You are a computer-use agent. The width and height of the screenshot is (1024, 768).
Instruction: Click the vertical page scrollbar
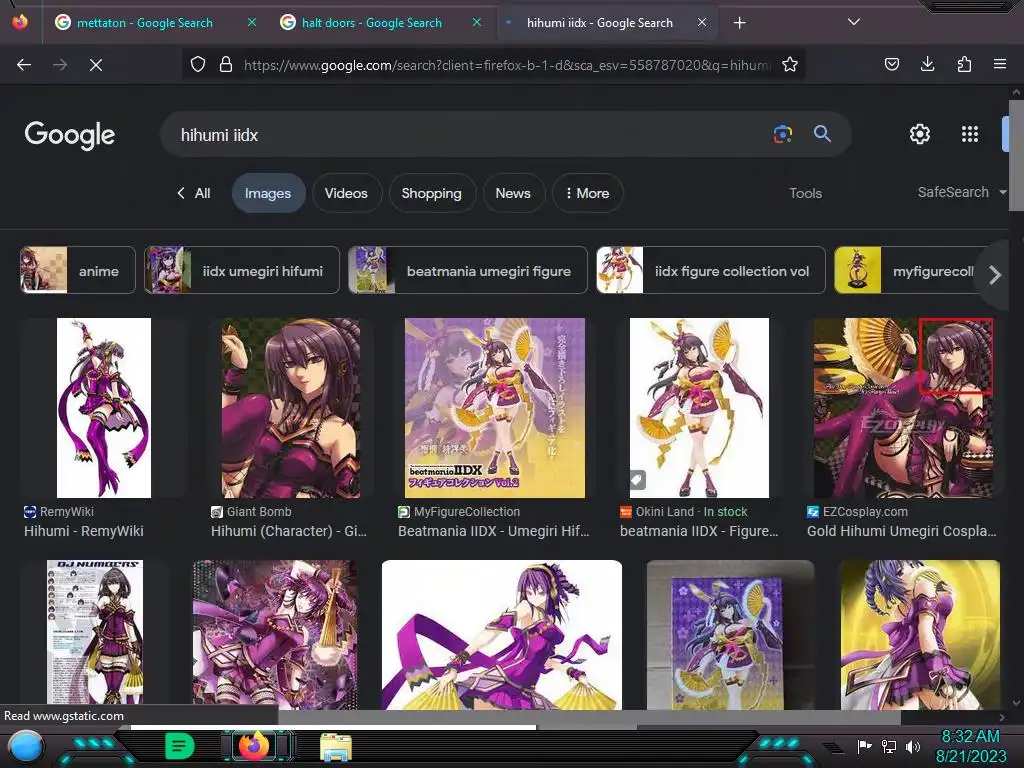(1016, 155)
